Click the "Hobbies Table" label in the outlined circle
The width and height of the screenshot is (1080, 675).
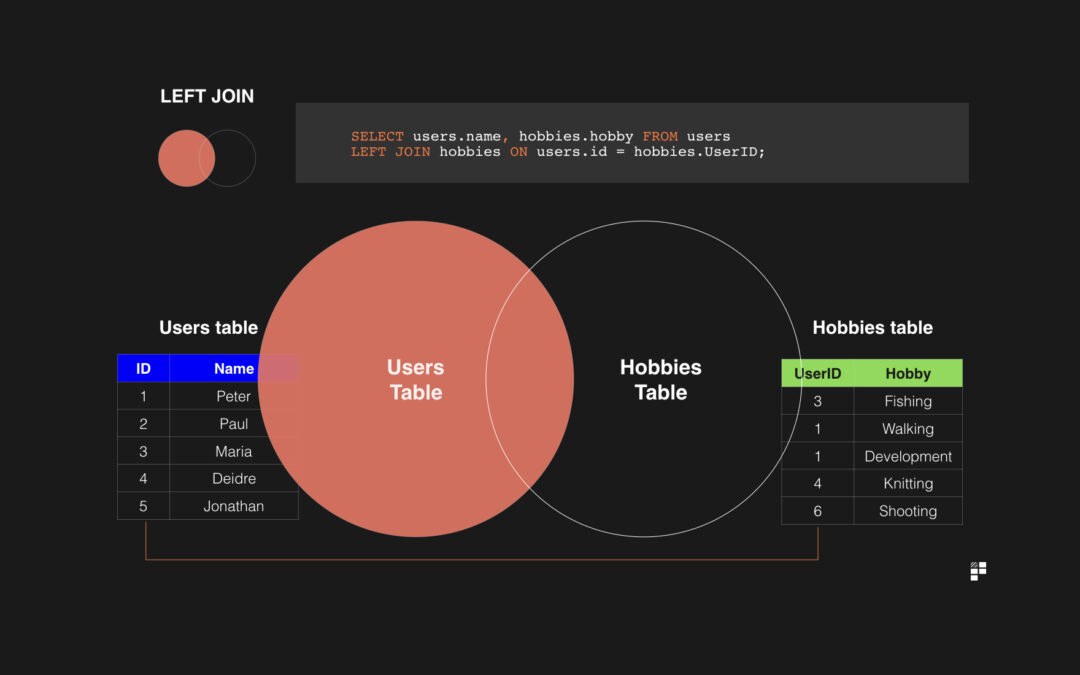click(x=661, y=380)
